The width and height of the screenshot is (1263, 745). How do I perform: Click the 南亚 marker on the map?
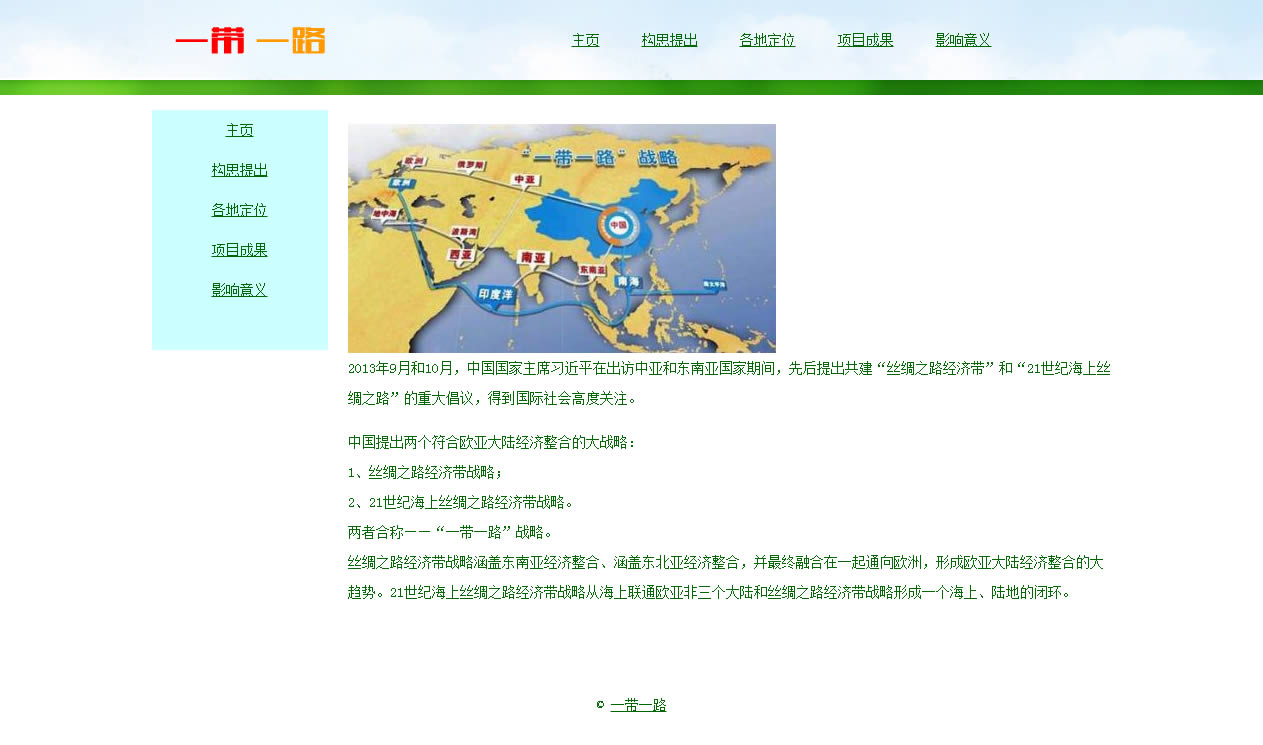point(534,258)
